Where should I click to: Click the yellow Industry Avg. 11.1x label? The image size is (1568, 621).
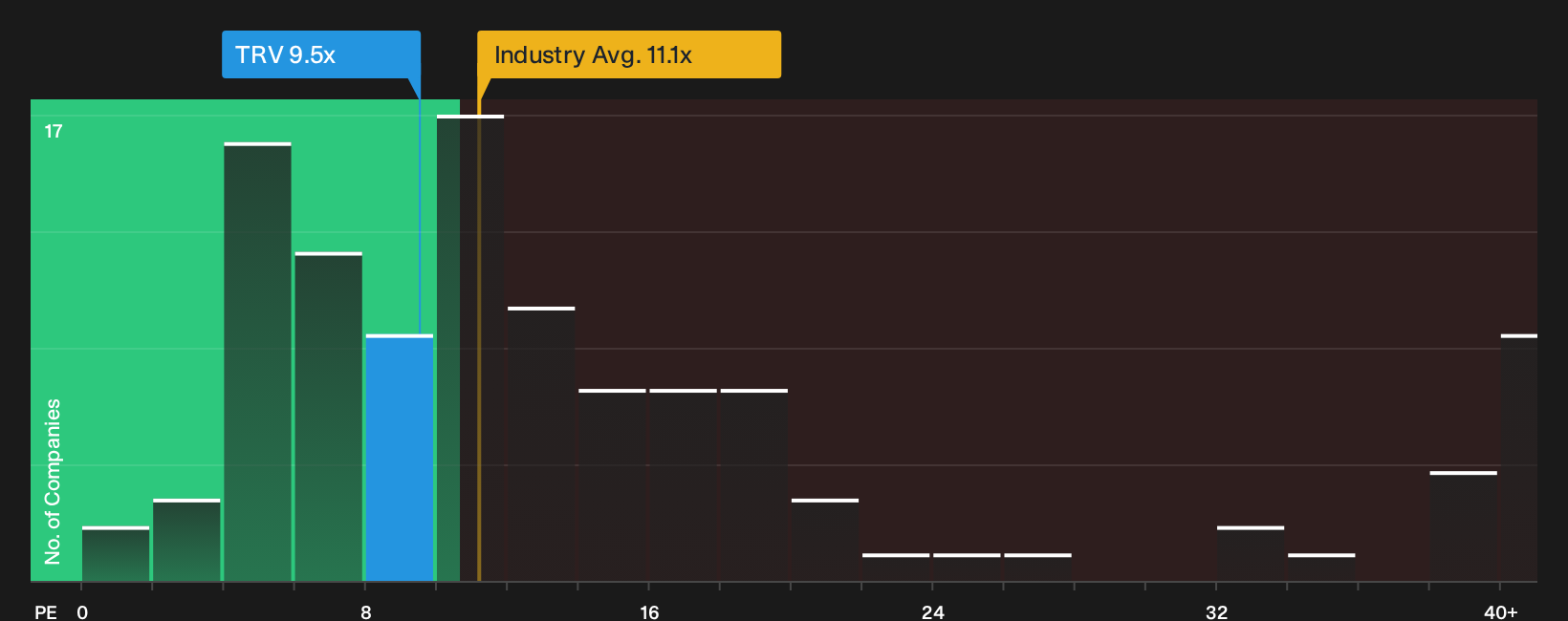[x=629, y=54]
